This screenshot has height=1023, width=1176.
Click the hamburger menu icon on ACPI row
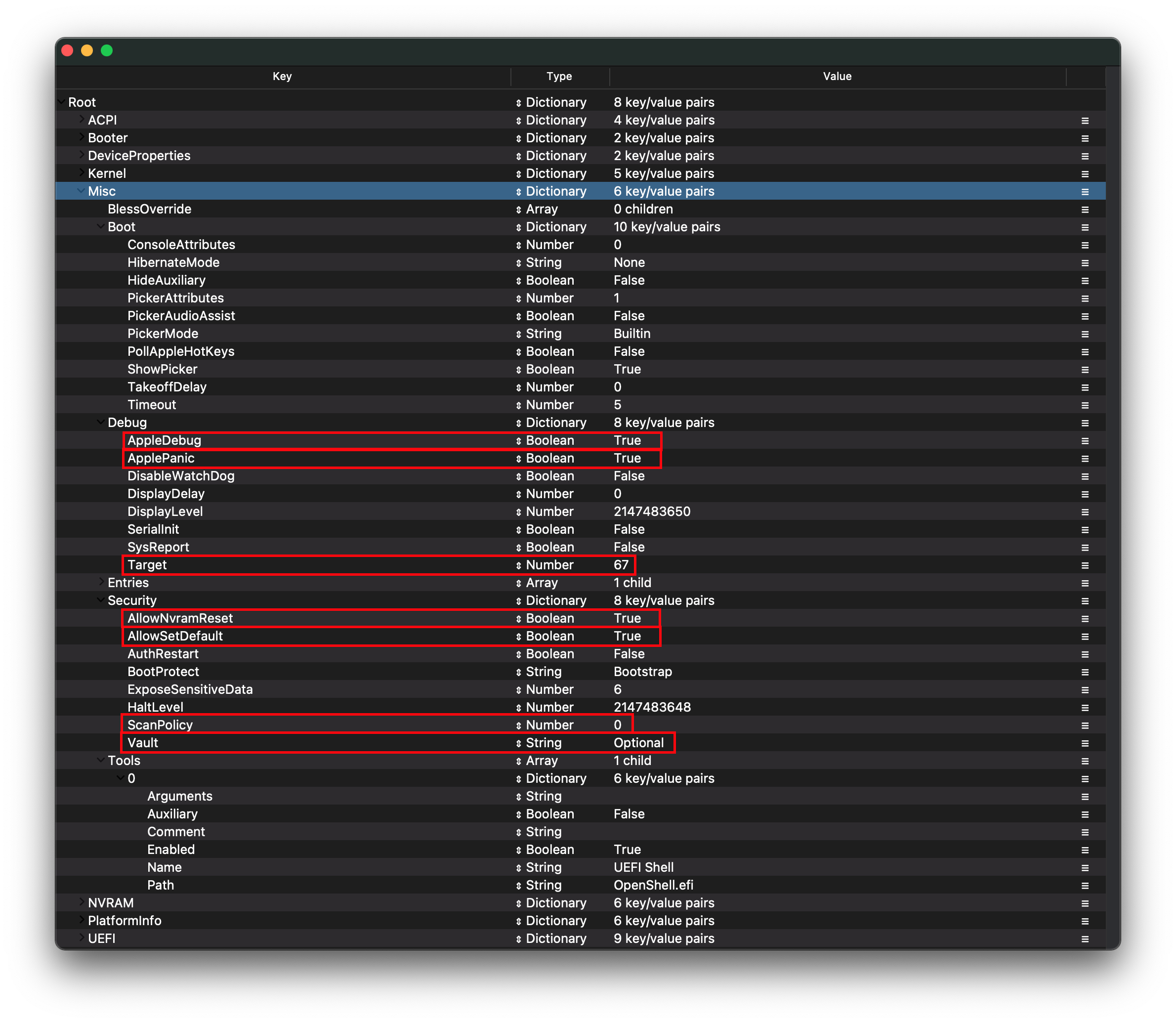(1085, 121)
